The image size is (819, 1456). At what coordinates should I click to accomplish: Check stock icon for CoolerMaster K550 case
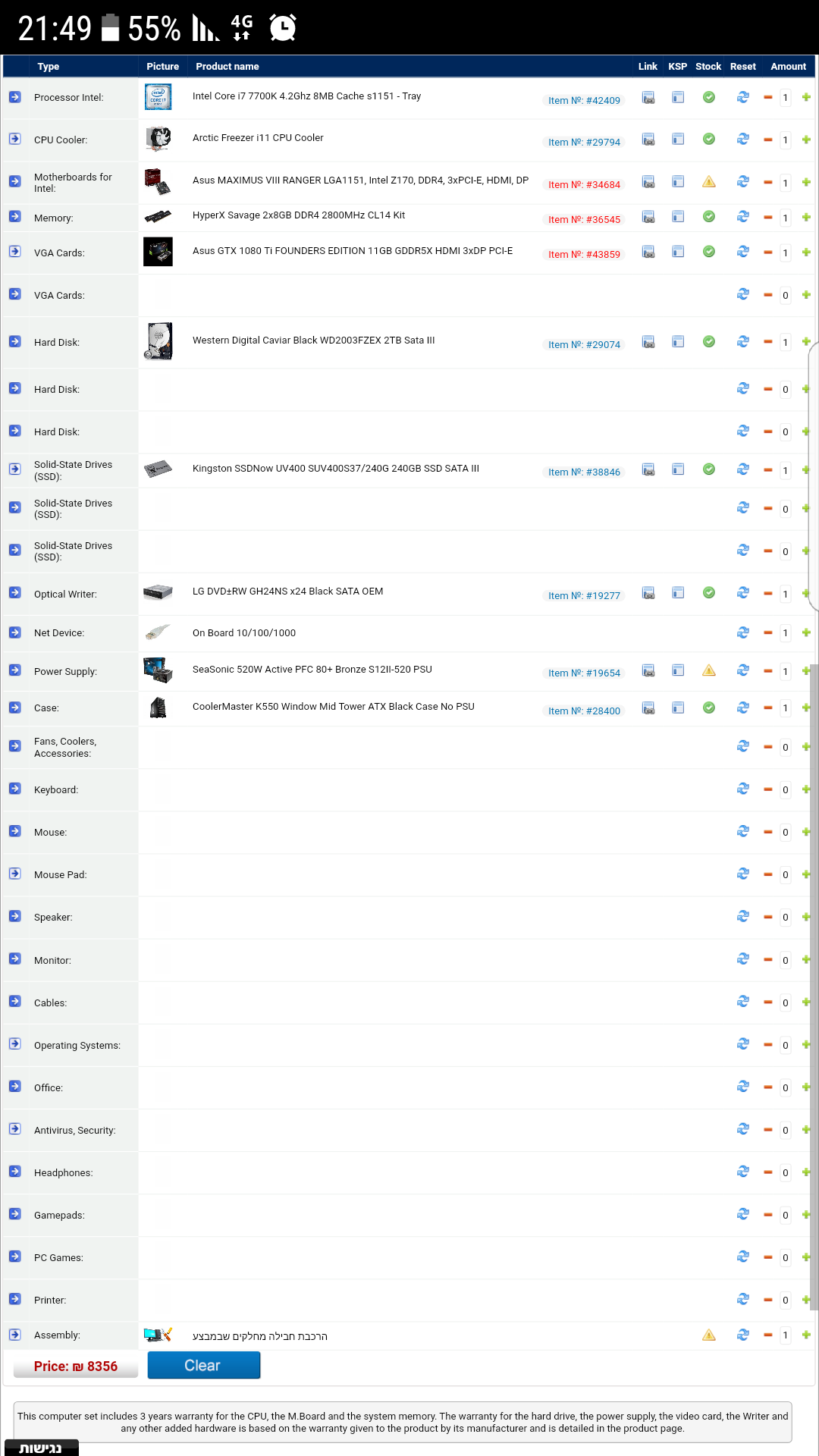coord(708,708)
